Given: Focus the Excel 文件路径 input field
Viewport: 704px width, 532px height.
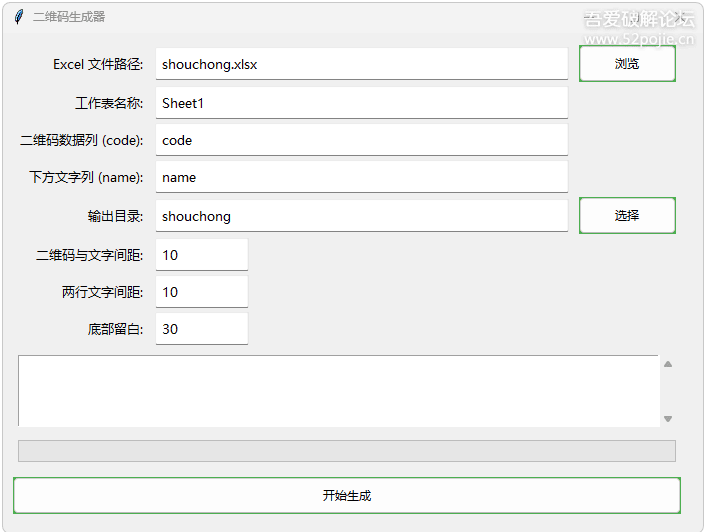Looking at the screenshot, I should [361, 64].
